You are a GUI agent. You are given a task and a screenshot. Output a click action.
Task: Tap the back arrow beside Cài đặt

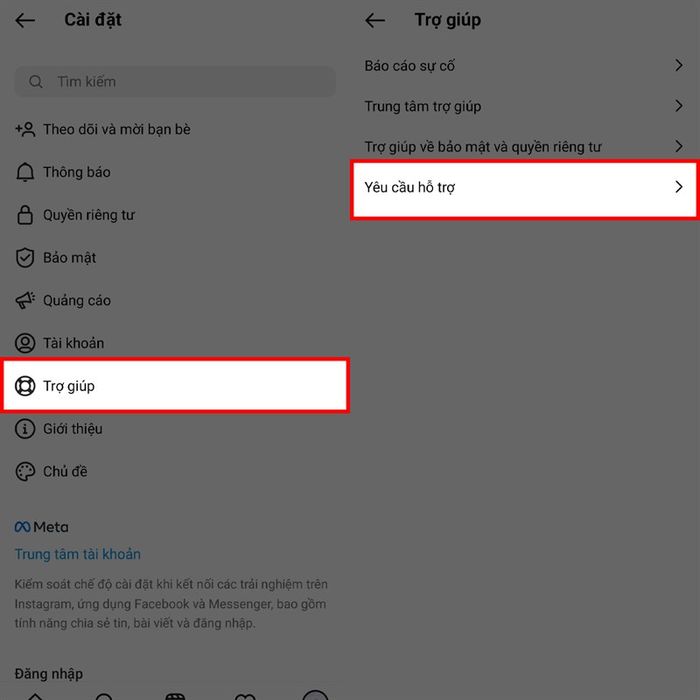(25, 21)
